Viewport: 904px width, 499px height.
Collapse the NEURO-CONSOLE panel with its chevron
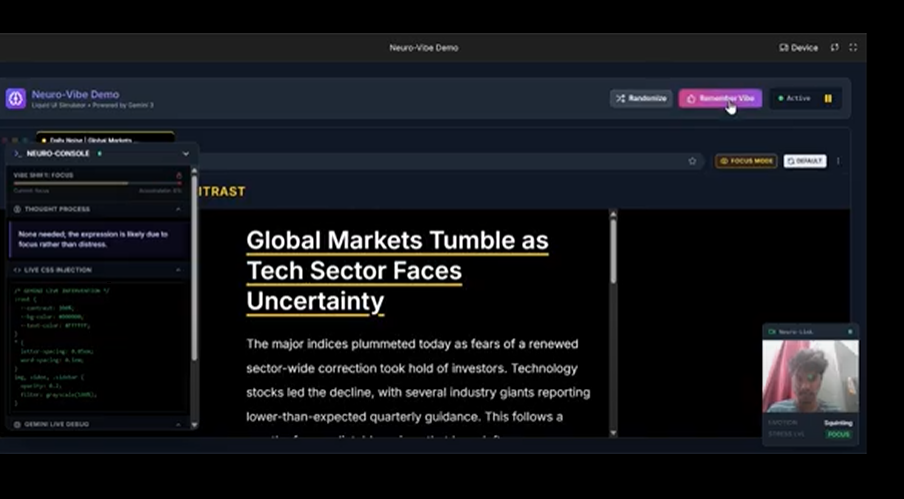click(186, 154)
